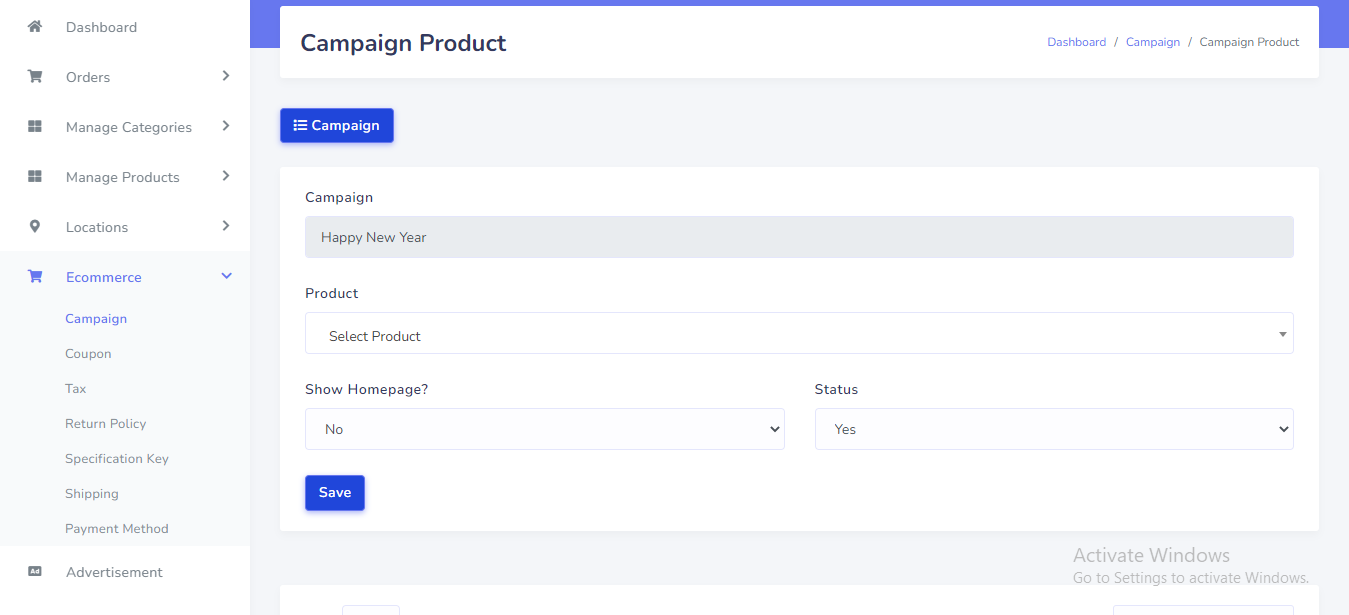Viewport: 1349px width, 615px height.
Task: Go to Shipping settings in sidebar
Action: [92, 494]
